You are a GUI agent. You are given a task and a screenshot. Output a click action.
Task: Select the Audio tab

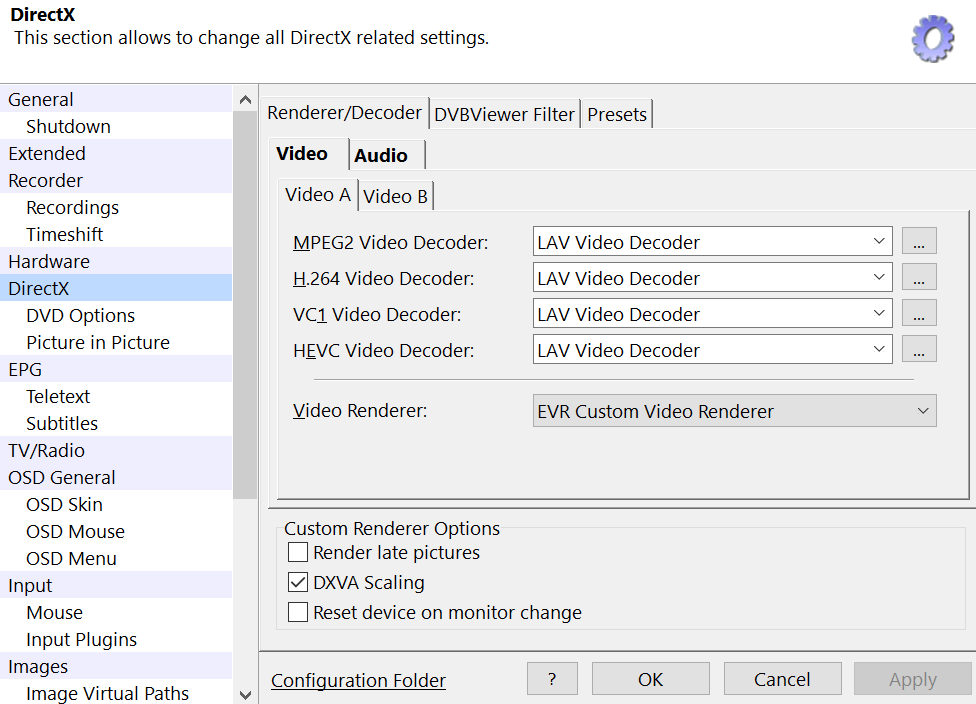coord(381,155)
